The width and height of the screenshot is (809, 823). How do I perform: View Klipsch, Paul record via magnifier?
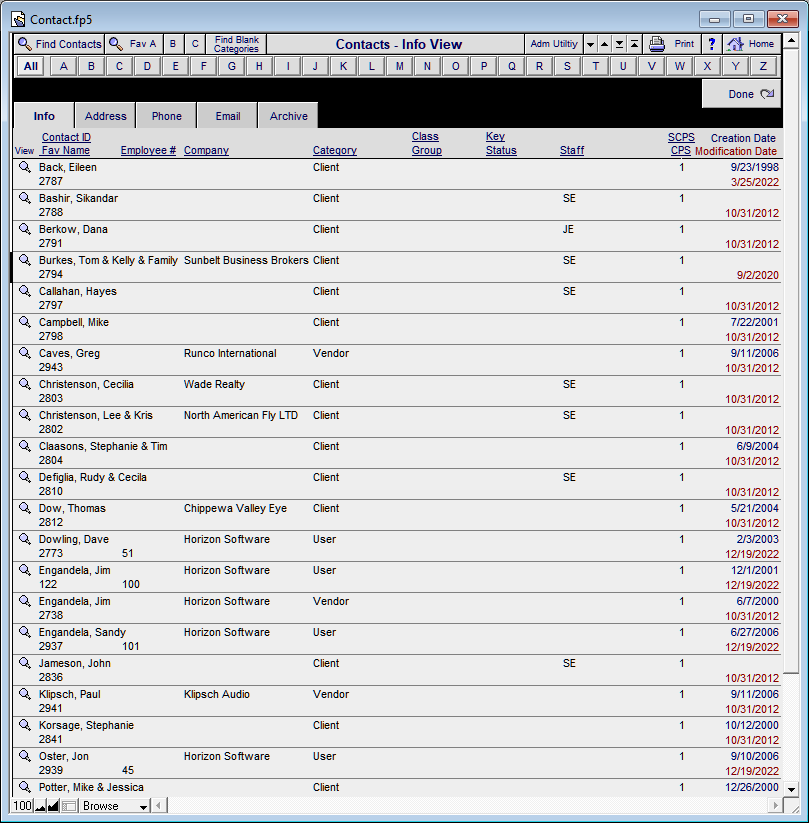pyautogui.click(x=25, y=694)
